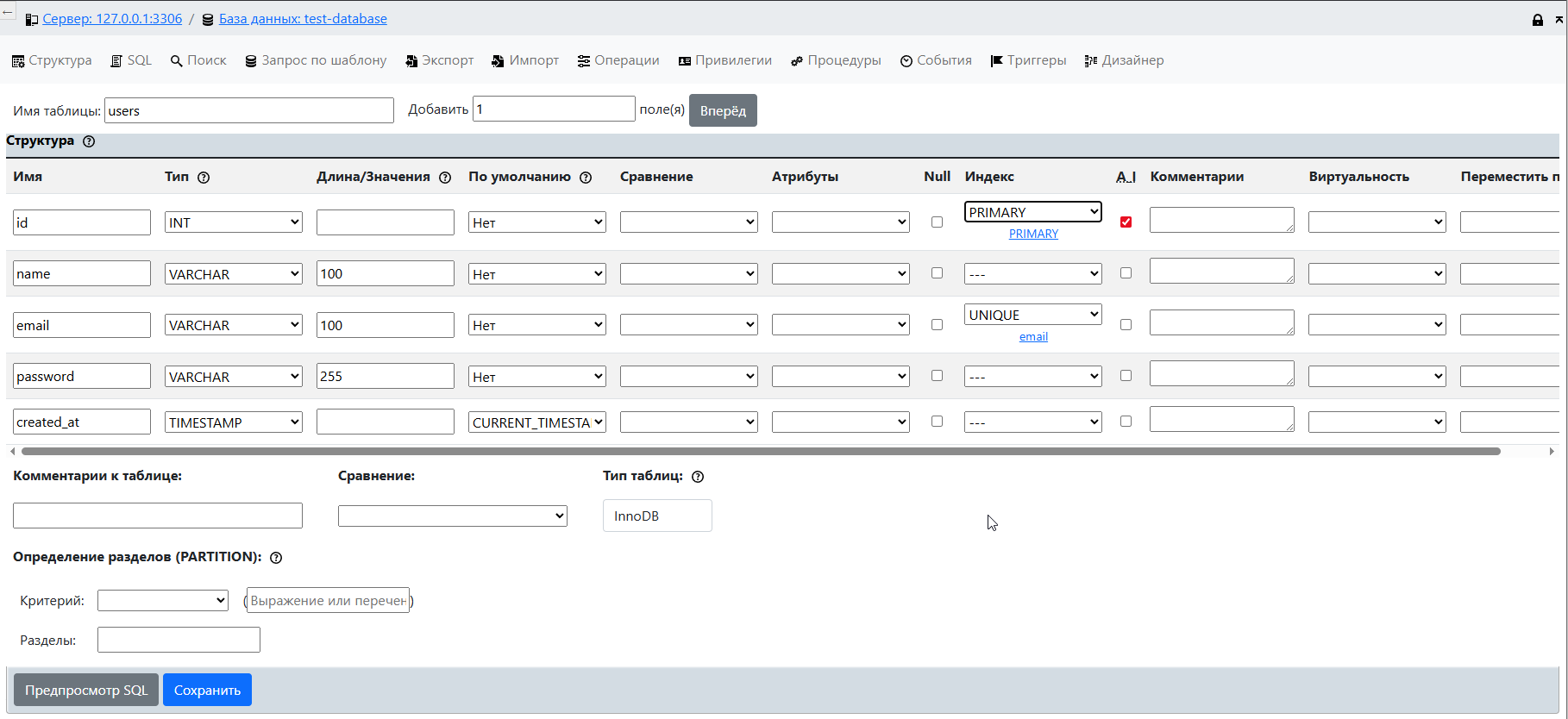Screen dimensions: 1568x719
Task: Open the index dropdown for name field
Action: [1032, 274]
